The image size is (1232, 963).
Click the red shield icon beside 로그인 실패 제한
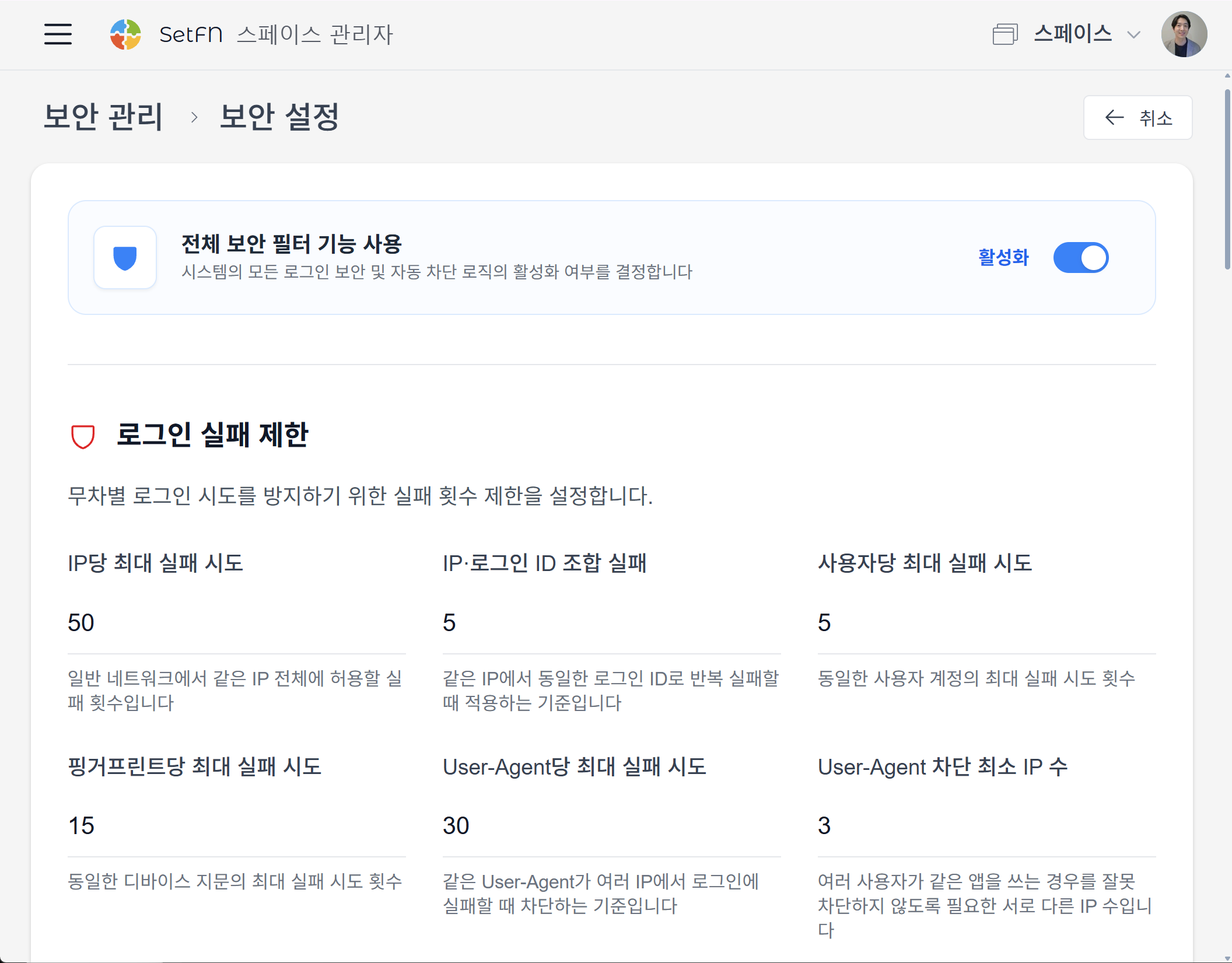(x=83, y=436)
